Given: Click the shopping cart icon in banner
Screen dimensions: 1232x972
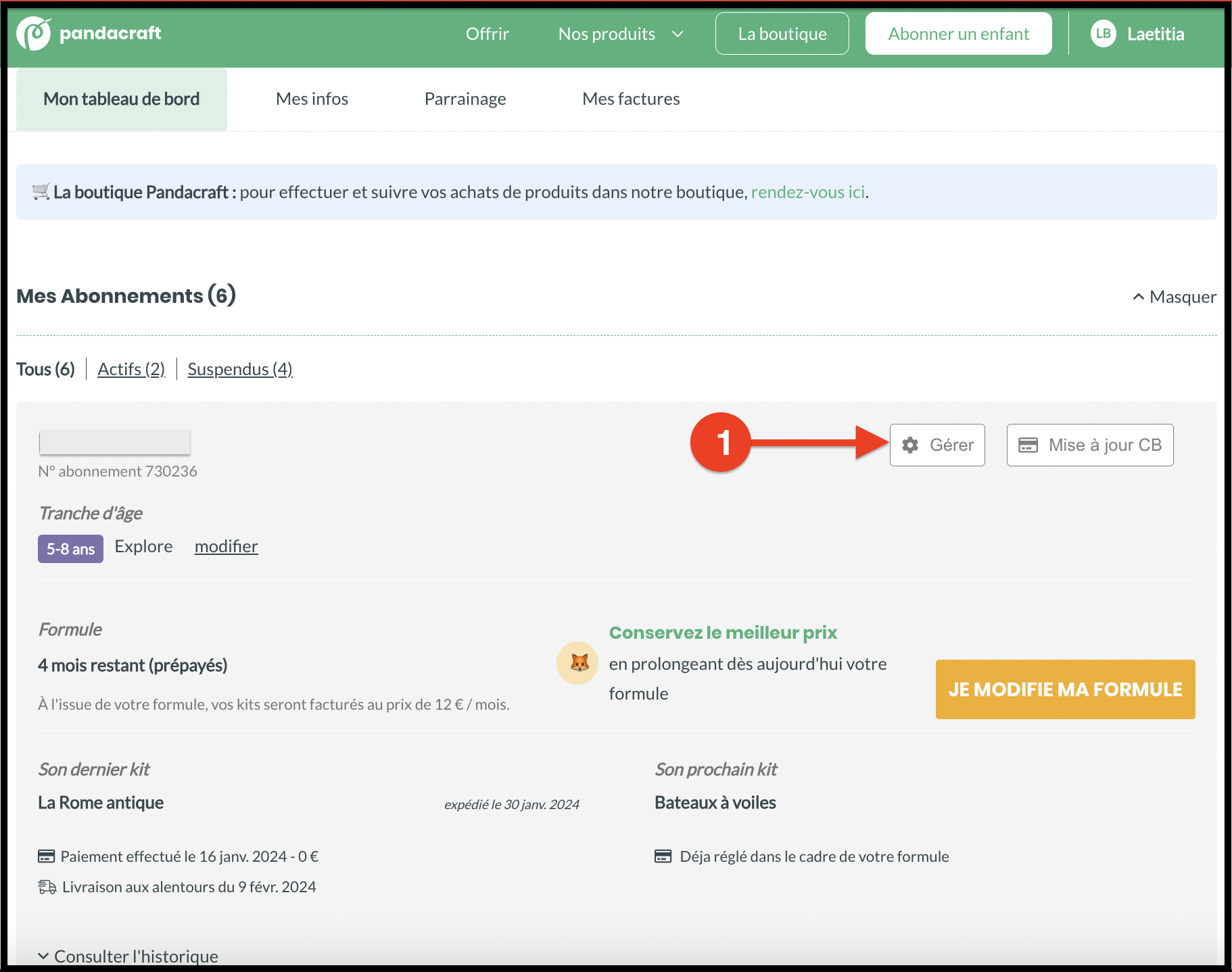Looking at the screenshot, I should point(41,192).
